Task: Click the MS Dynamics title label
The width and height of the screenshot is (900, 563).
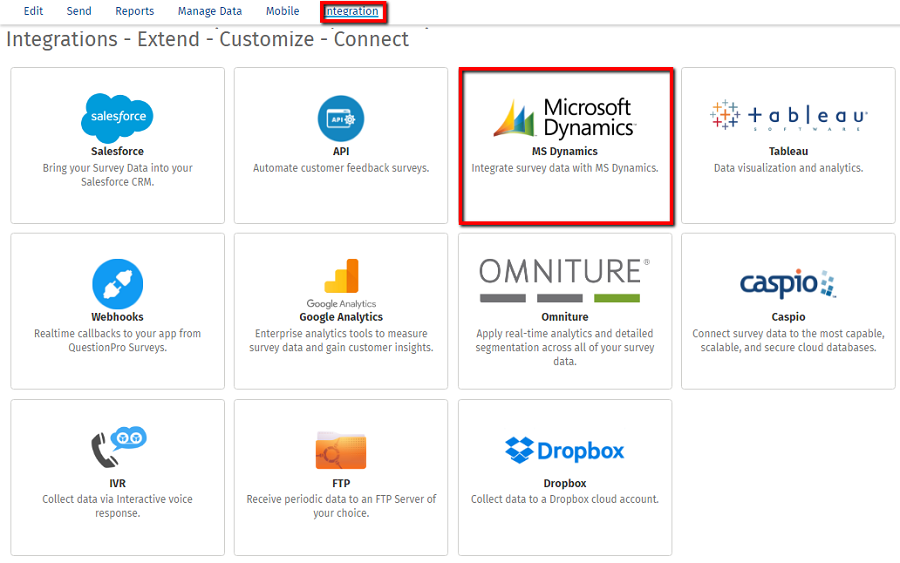Action: [565, 151]
